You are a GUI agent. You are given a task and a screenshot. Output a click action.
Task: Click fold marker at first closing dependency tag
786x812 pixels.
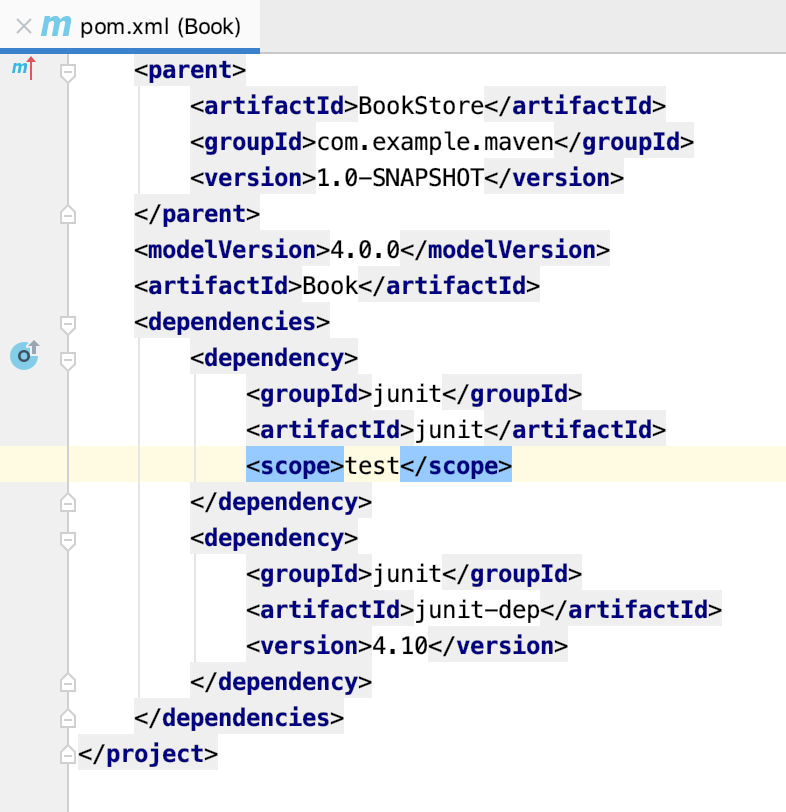point(68,502)
